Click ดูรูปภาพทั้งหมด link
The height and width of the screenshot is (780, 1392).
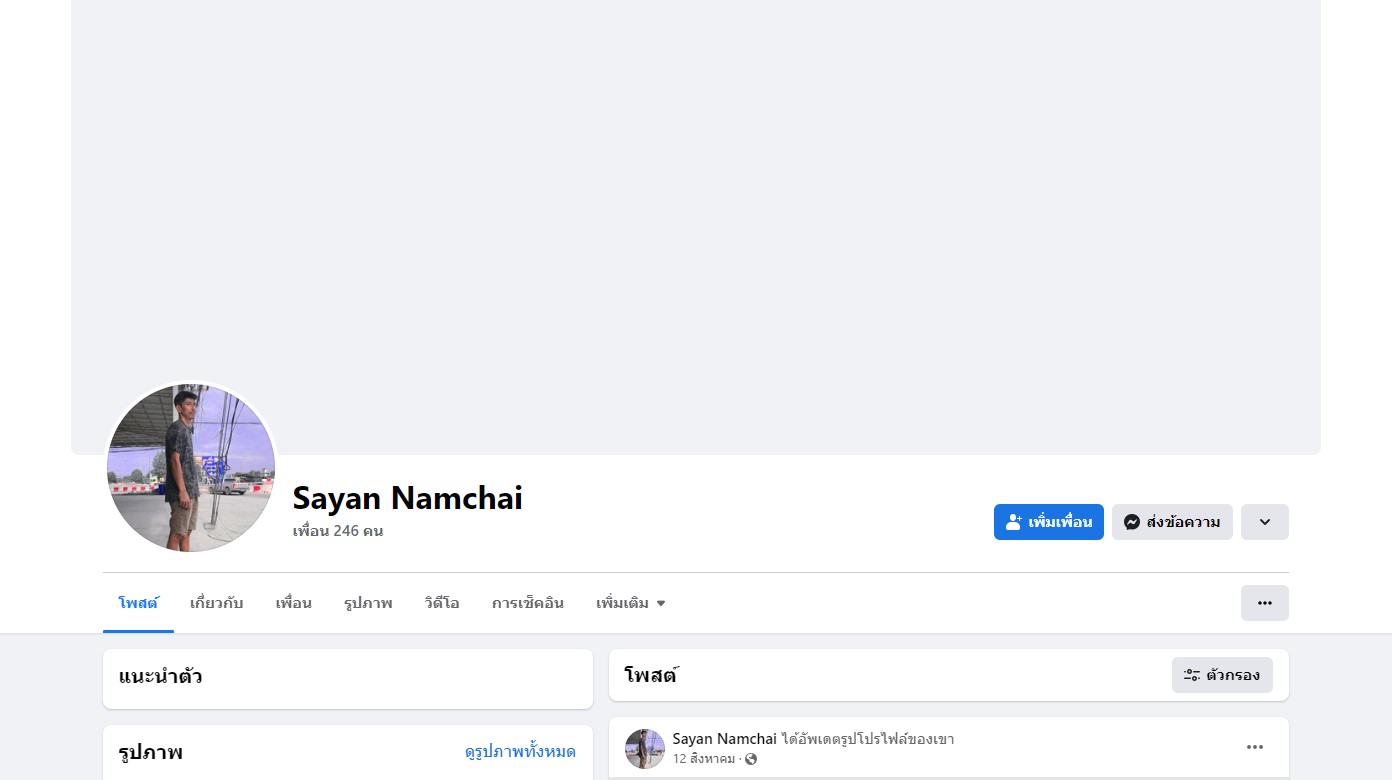pyautogui.click(x=520, y=752)
